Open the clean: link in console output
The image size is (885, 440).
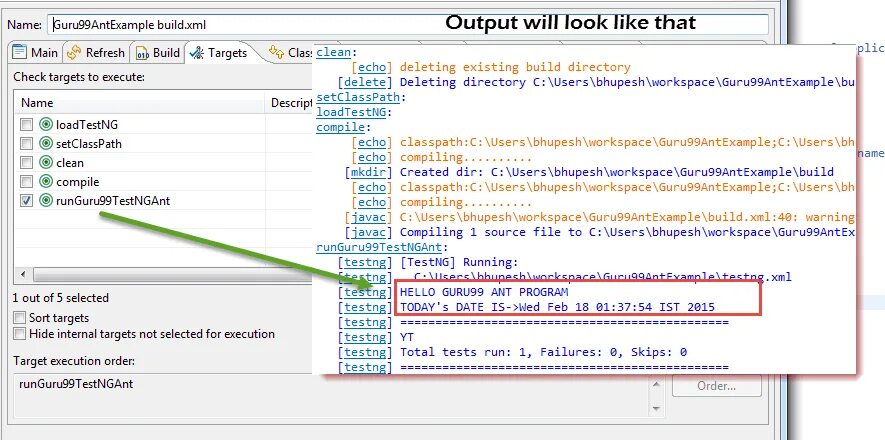[x=334, y=52]
